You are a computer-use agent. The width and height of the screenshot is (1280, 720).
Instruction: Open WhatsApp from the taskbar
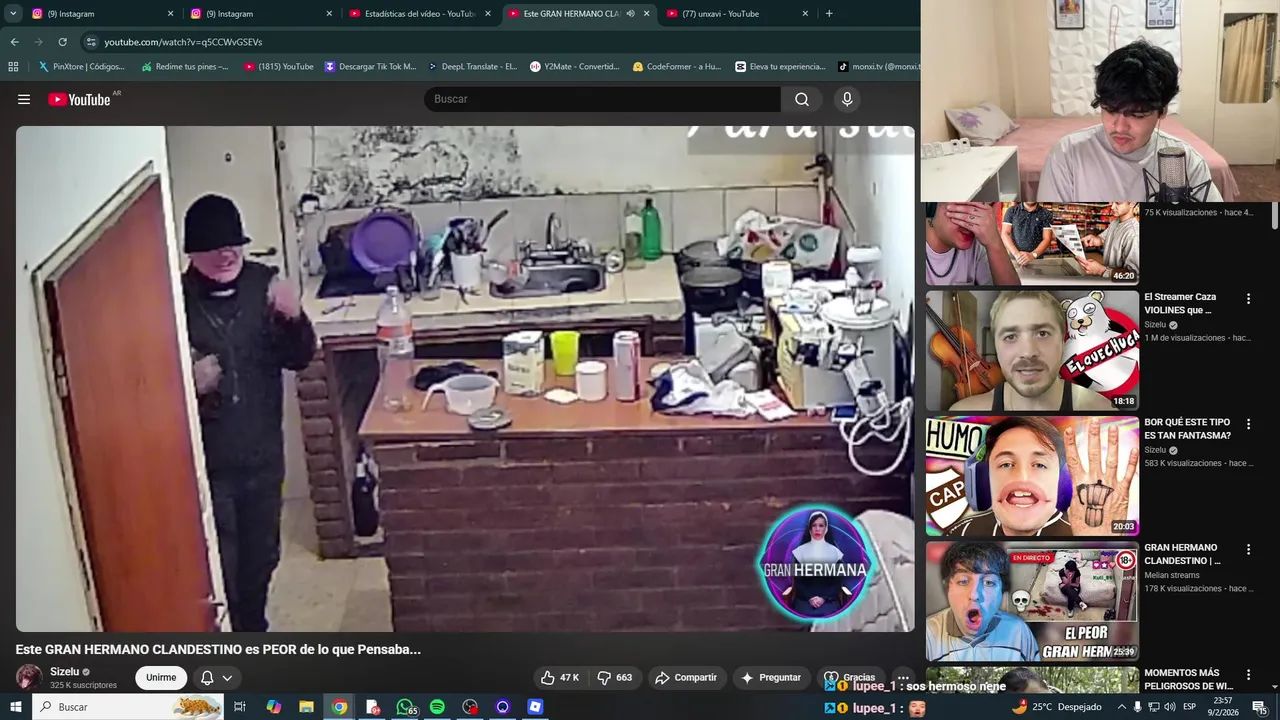405,707
